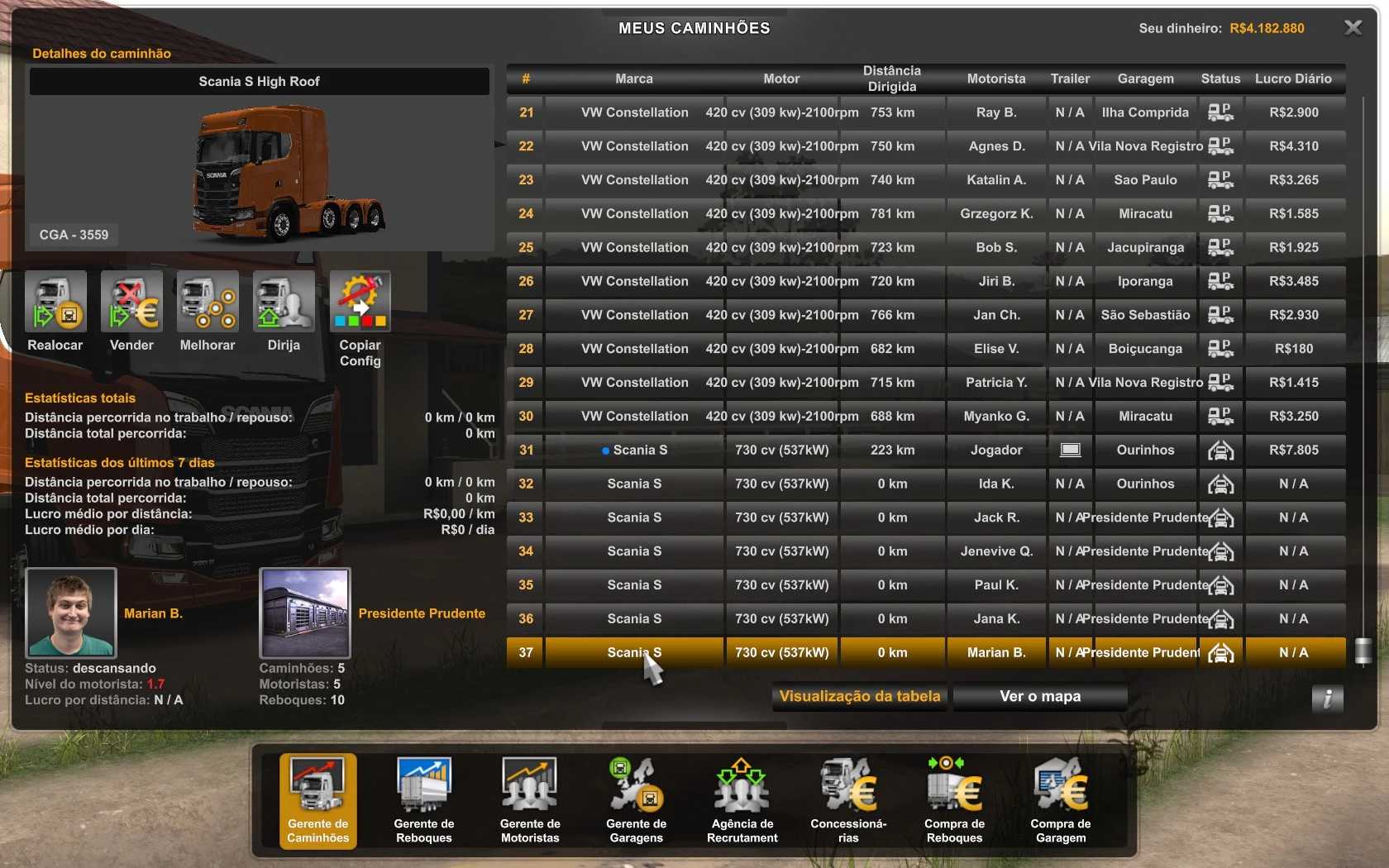Click the Copiar Config icon

(x=360, y=302)
